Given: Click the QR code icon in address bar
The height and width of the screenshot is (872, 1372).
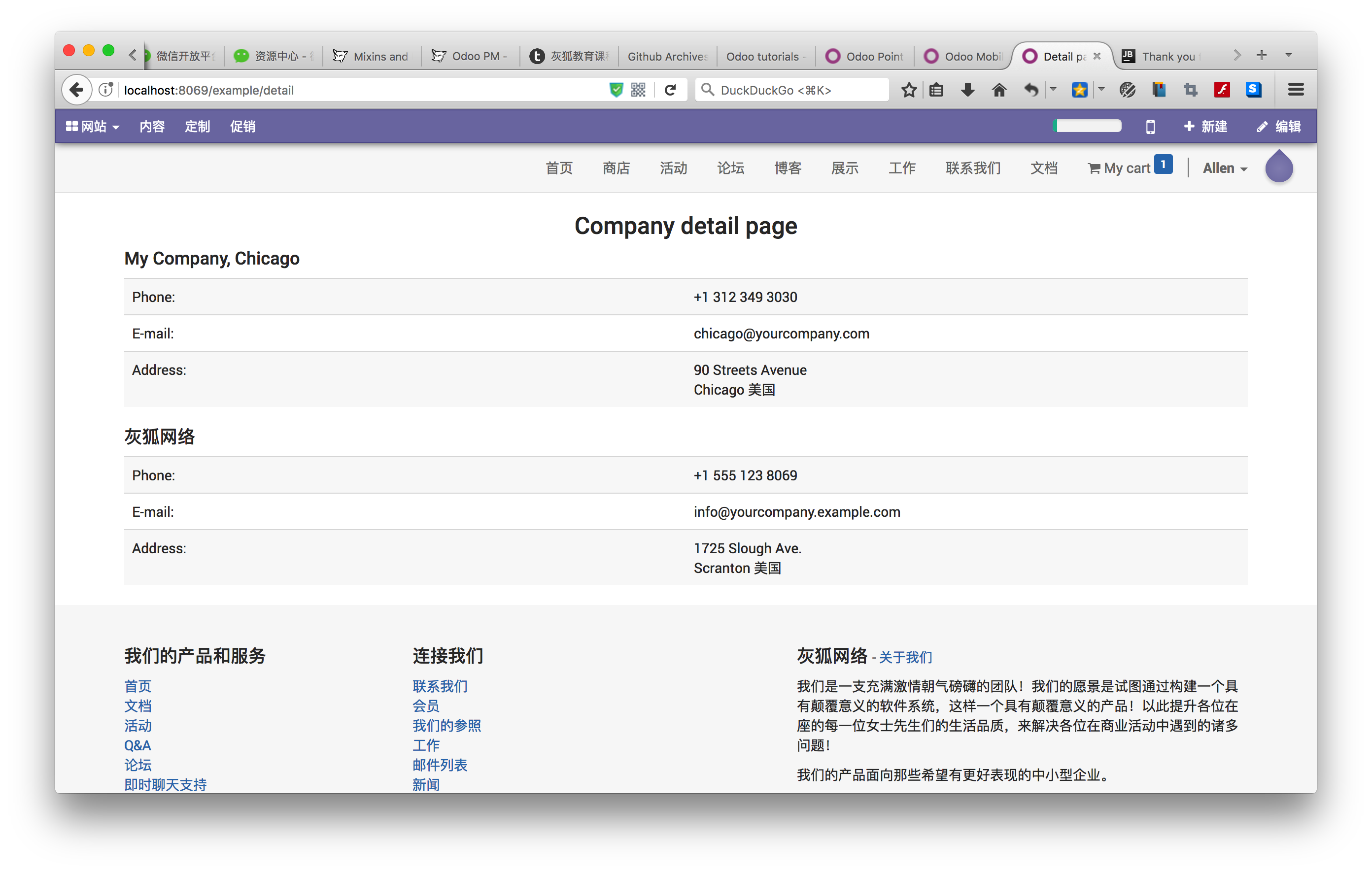Looking at the screenshot, I should (638, 90).
